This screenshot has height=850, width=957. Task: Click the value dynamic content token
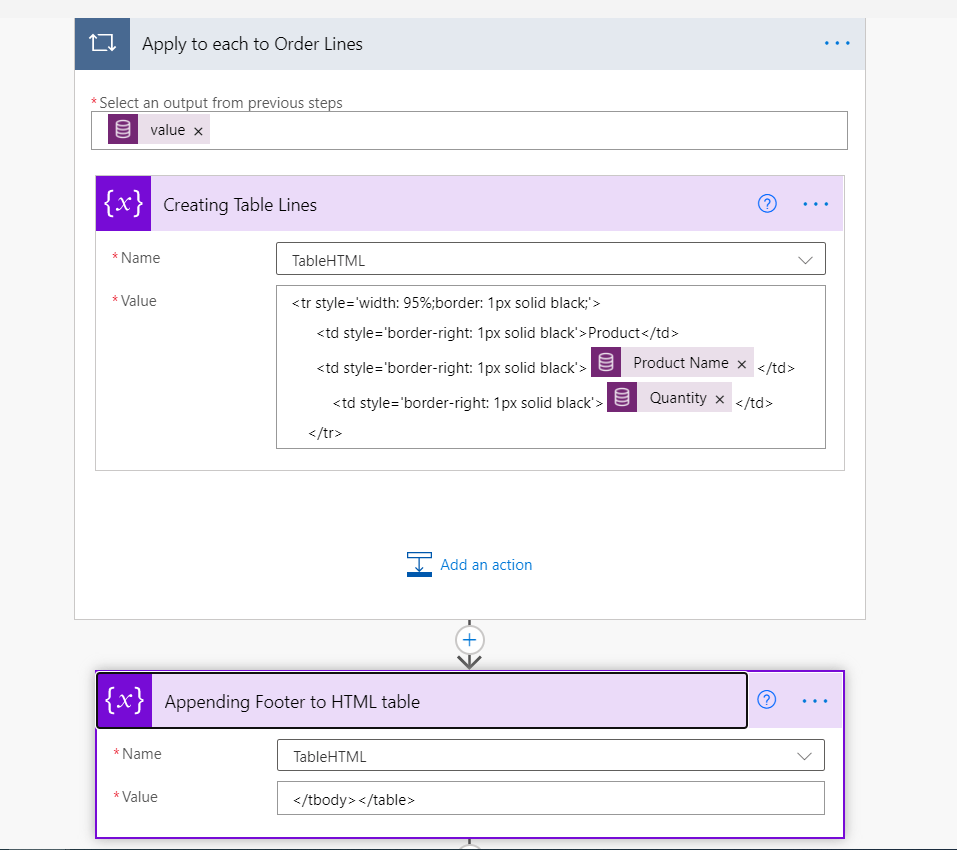[167, 130]
